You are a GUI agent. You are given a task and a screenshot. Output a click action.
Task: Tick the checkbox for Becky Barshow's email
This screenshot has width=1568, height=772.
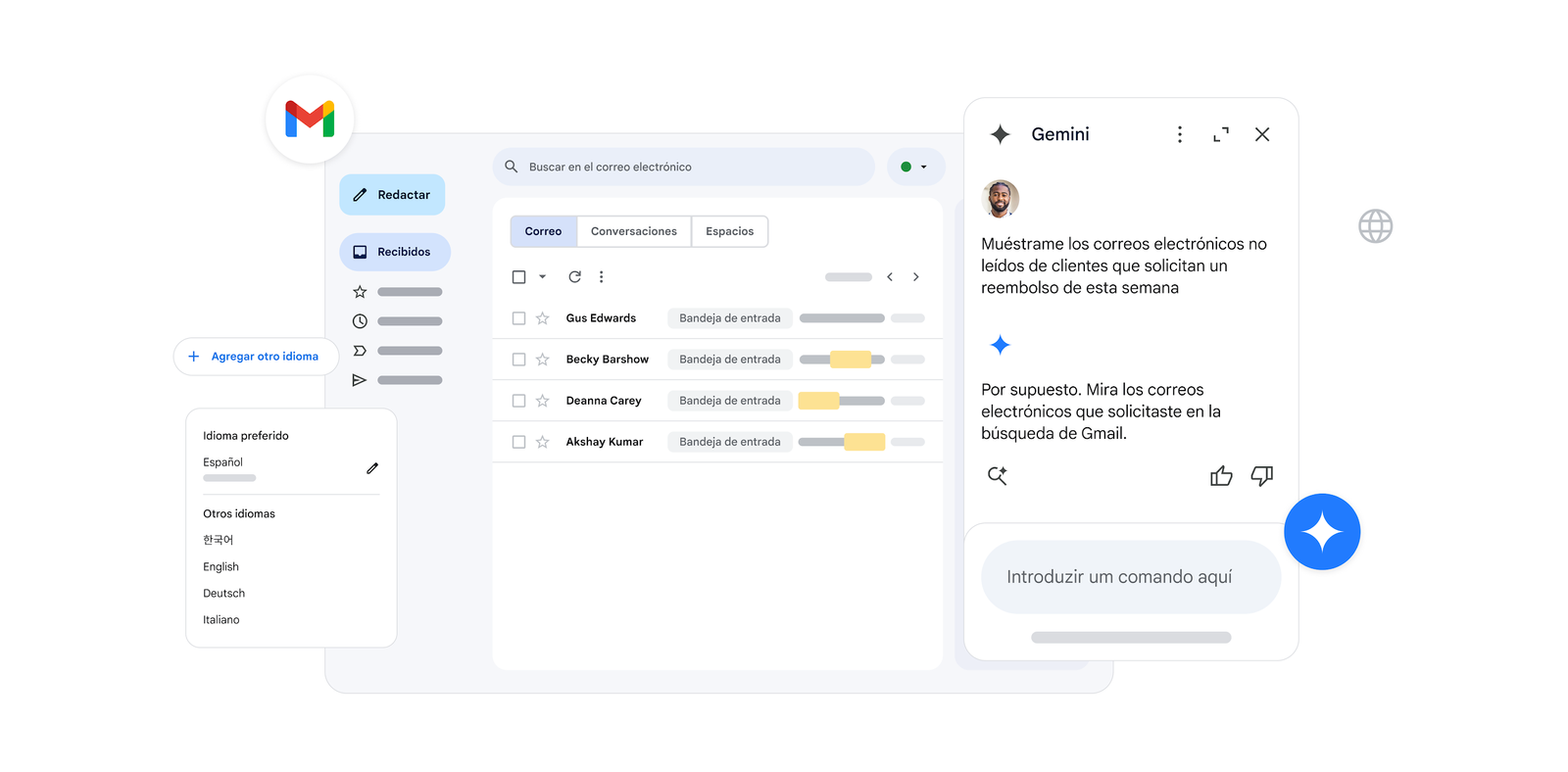point(518,360)
